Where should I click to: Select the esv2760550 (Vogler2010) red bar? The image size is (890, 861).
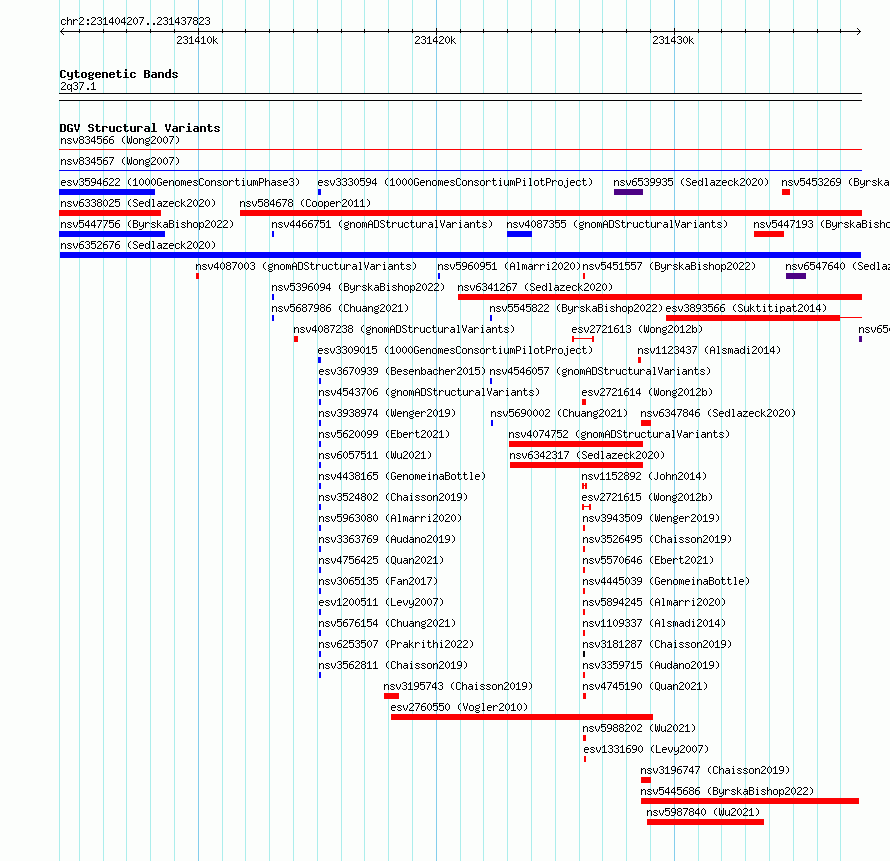tap(522, 717)
